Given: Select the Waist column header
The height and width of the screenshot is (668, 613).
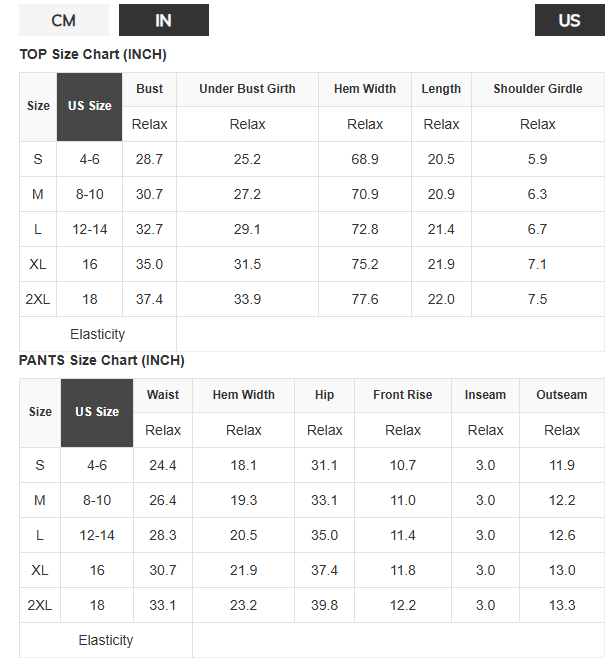Looking at the screenshot, I should pos(163,395).
